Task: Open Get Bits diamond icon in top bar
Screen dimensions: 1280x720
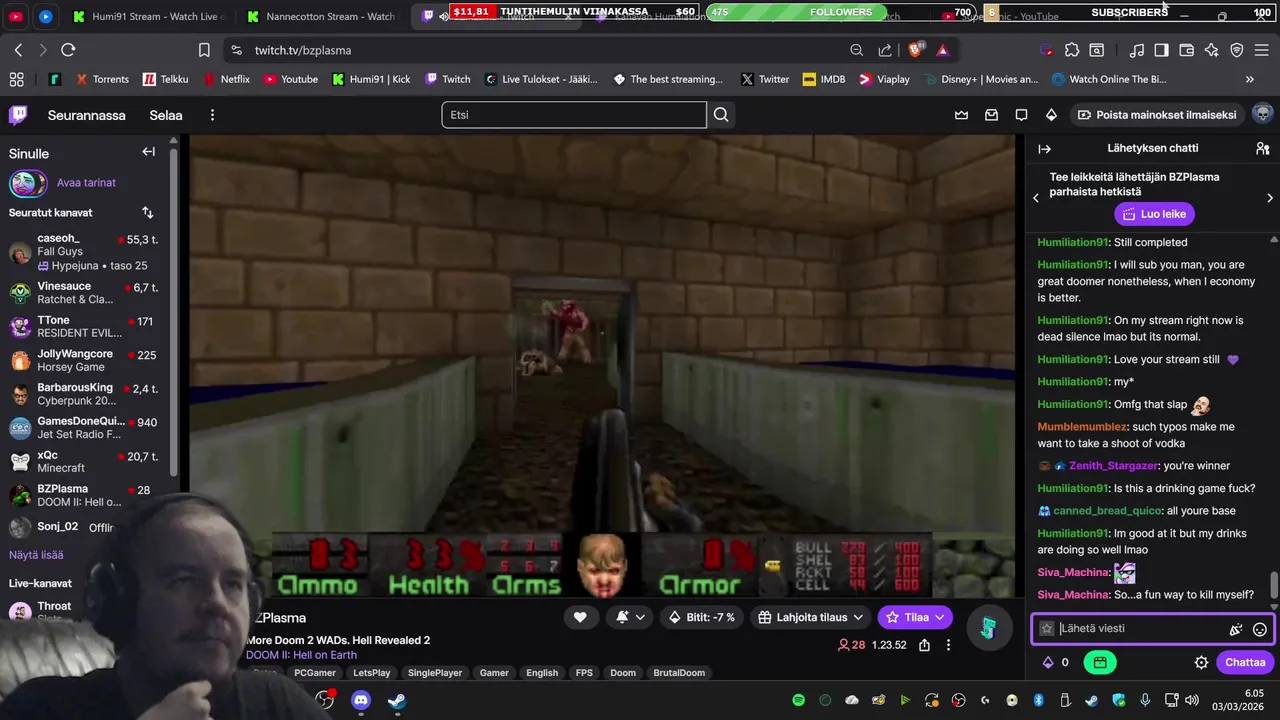Action: coord(1051,115)
